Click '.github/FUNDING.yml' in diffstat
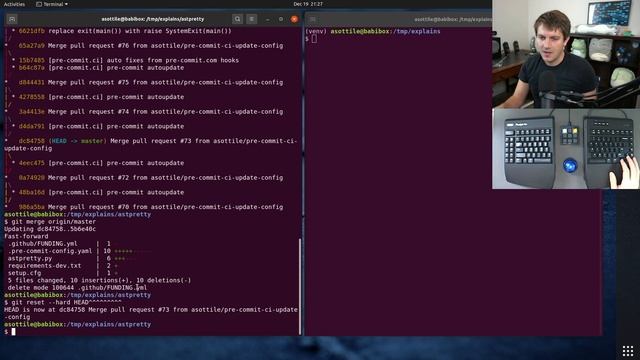This screenshot has height=360, width=640. pos(42,244)
